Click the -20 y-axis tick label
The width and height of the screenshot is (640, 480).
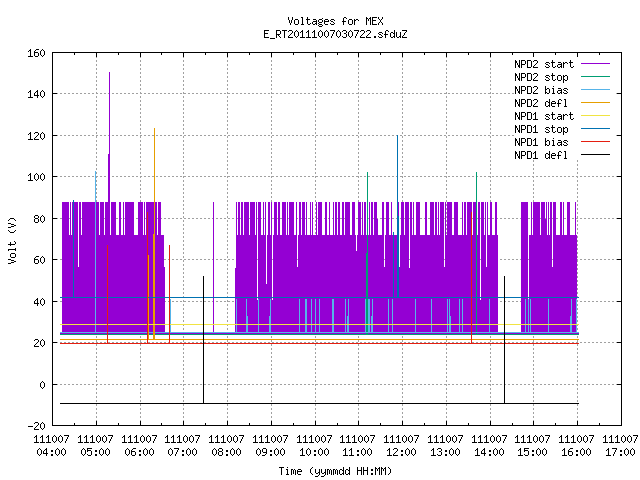click(36, 426)
